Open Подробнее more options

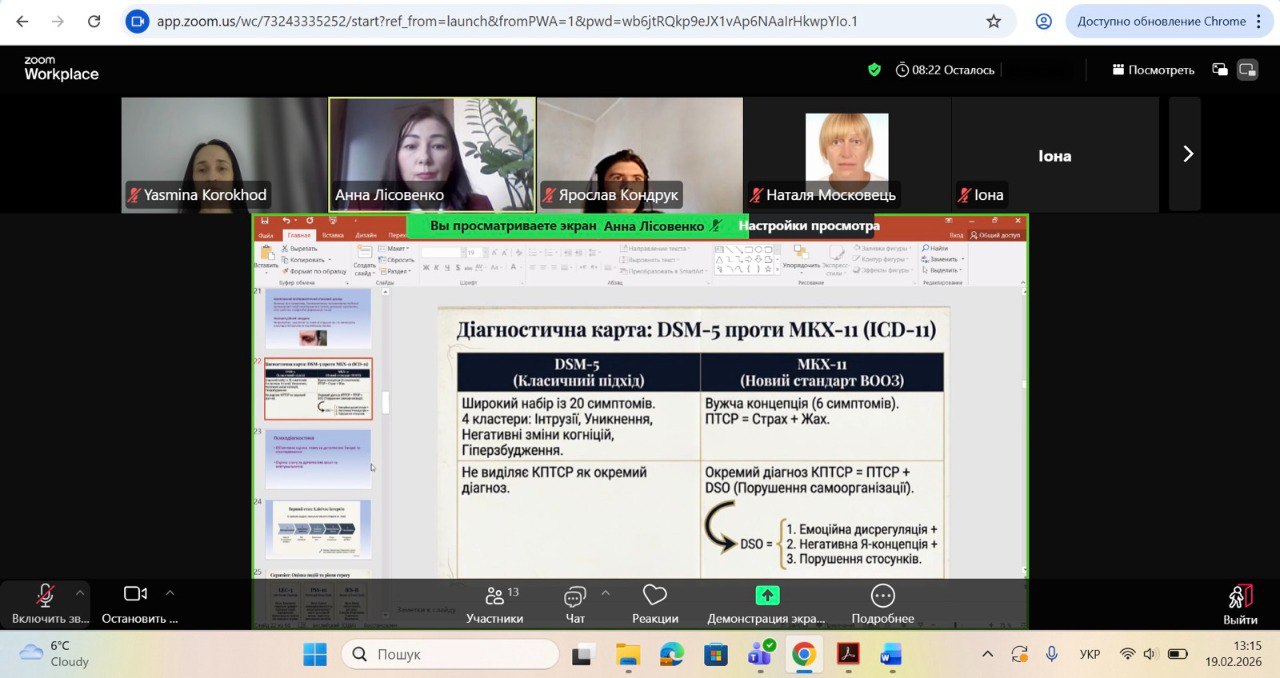coord(882,604)
